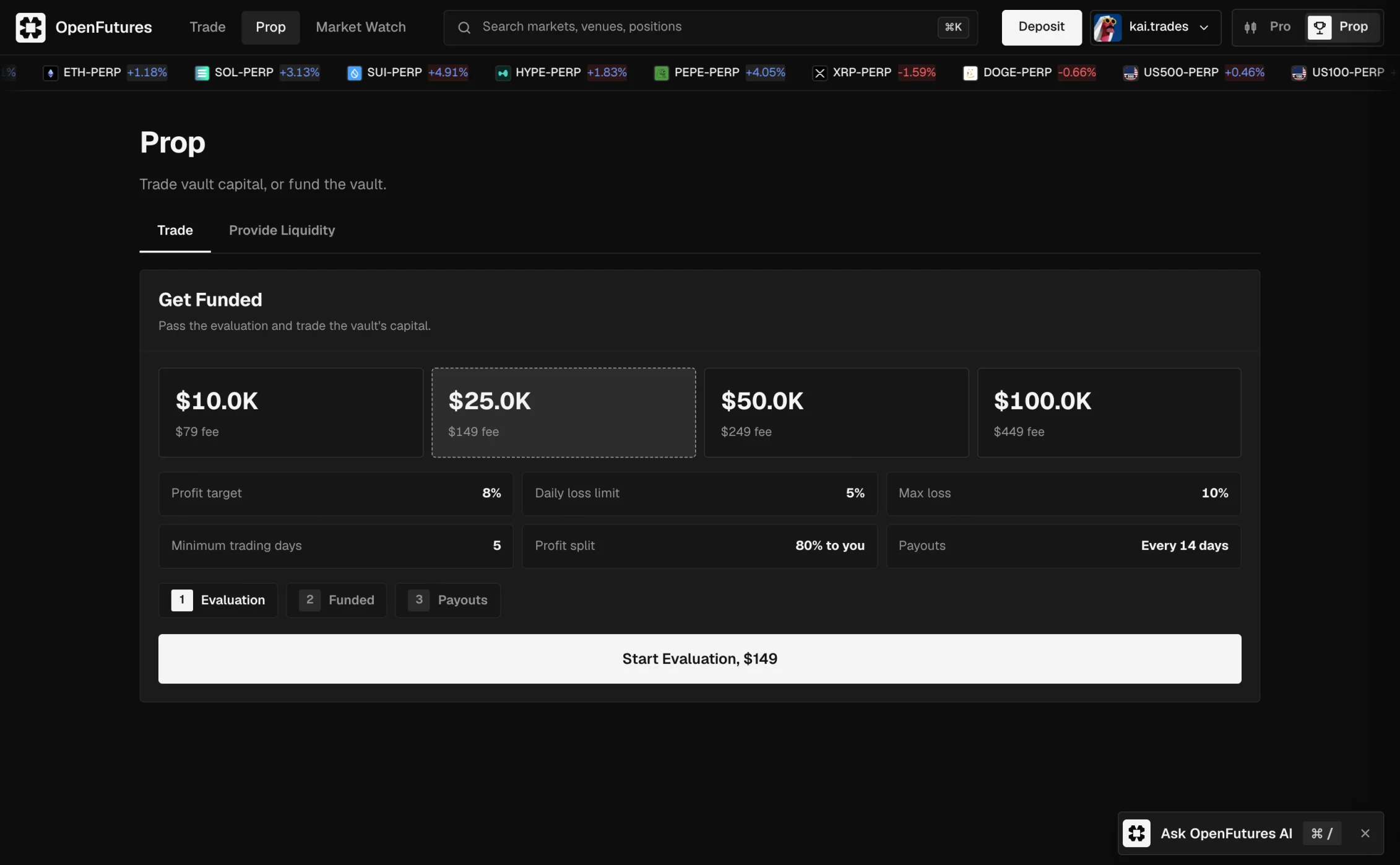Click the Pro candlestick icon

(1250, 27)
